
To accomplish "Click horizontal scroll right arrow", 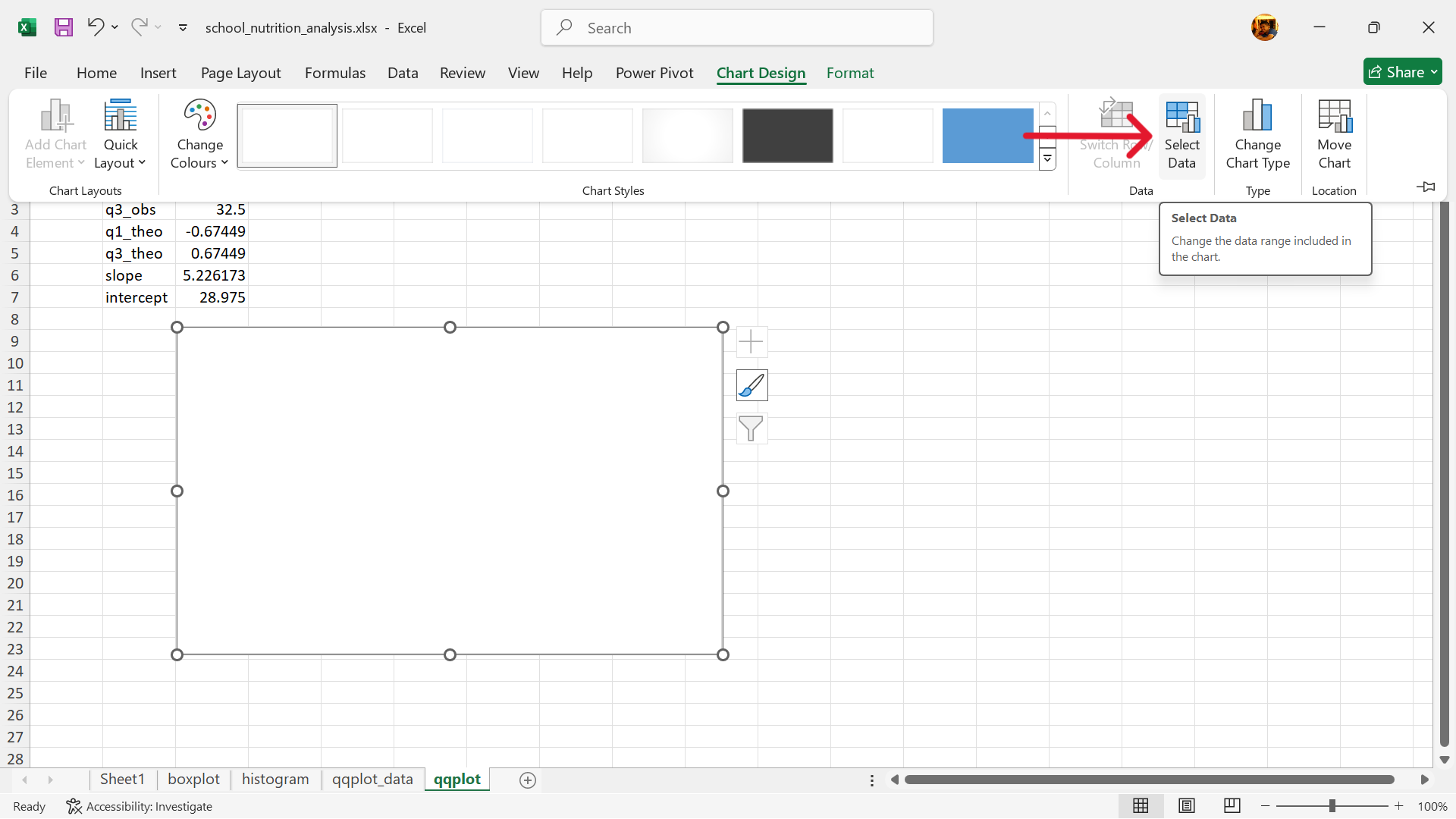I will tap(1424, 780).
